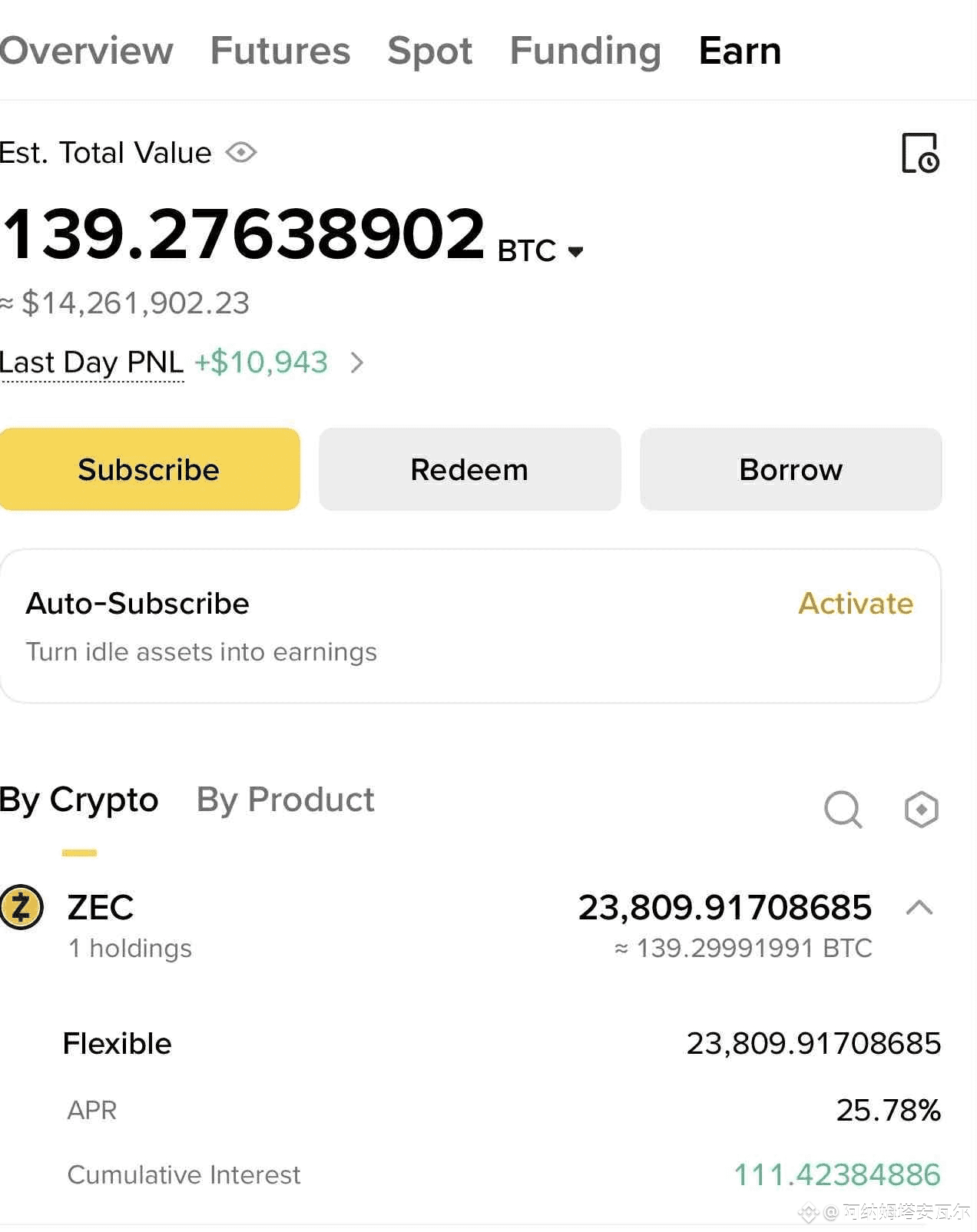This screenshot has width=977, height=1232.
Task: Go to the Funding tab
Action: point(585,51)
